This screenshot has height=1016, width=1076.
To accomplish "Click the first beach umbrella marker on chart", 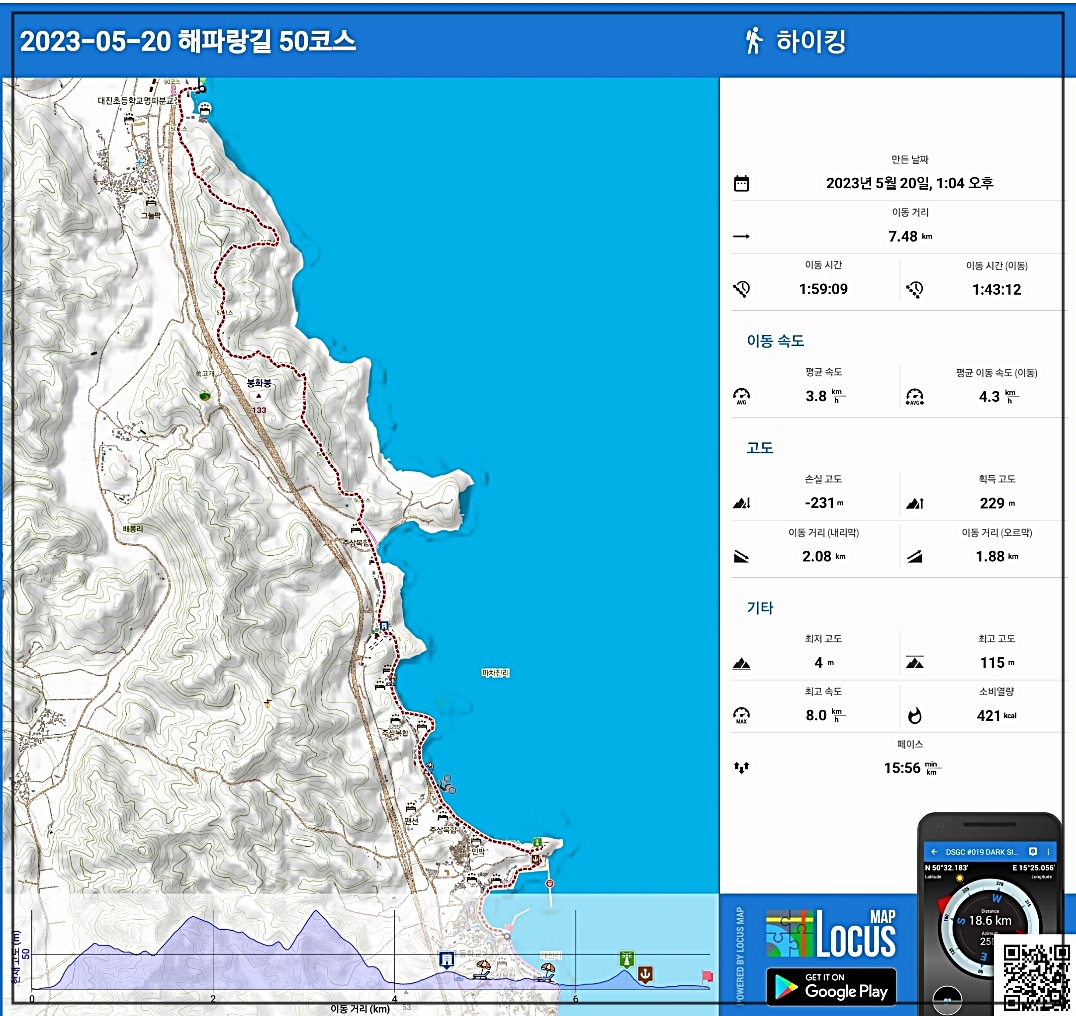I will pos(482,969).
